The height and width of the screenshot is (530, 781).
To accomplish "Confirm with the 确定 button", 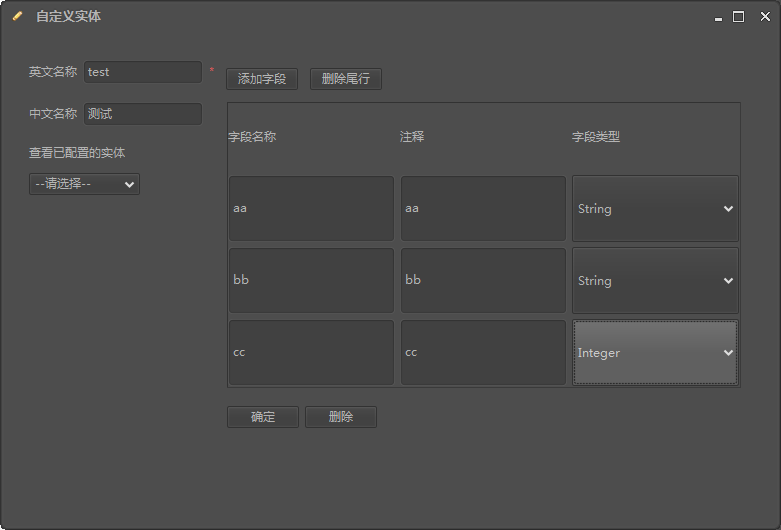I will [x=263, y=416].
